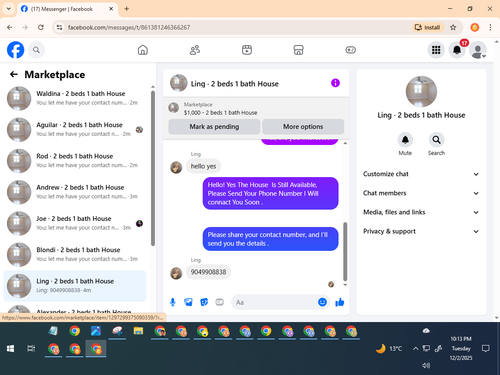Screen dimensions: 500x375
Task: Open the emoji picker smiley
Action: [322, 302]
